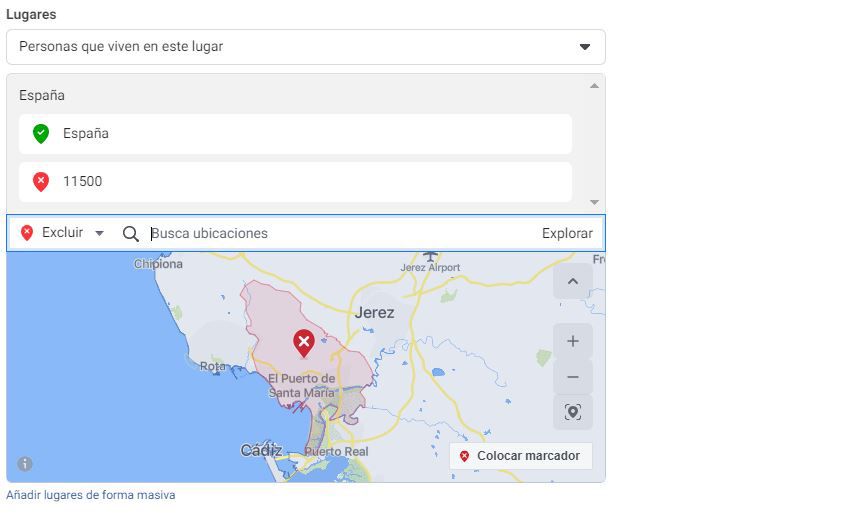
Task: Click the green included pin next to España
Action: pyautogui.click(x=41, y=134)
